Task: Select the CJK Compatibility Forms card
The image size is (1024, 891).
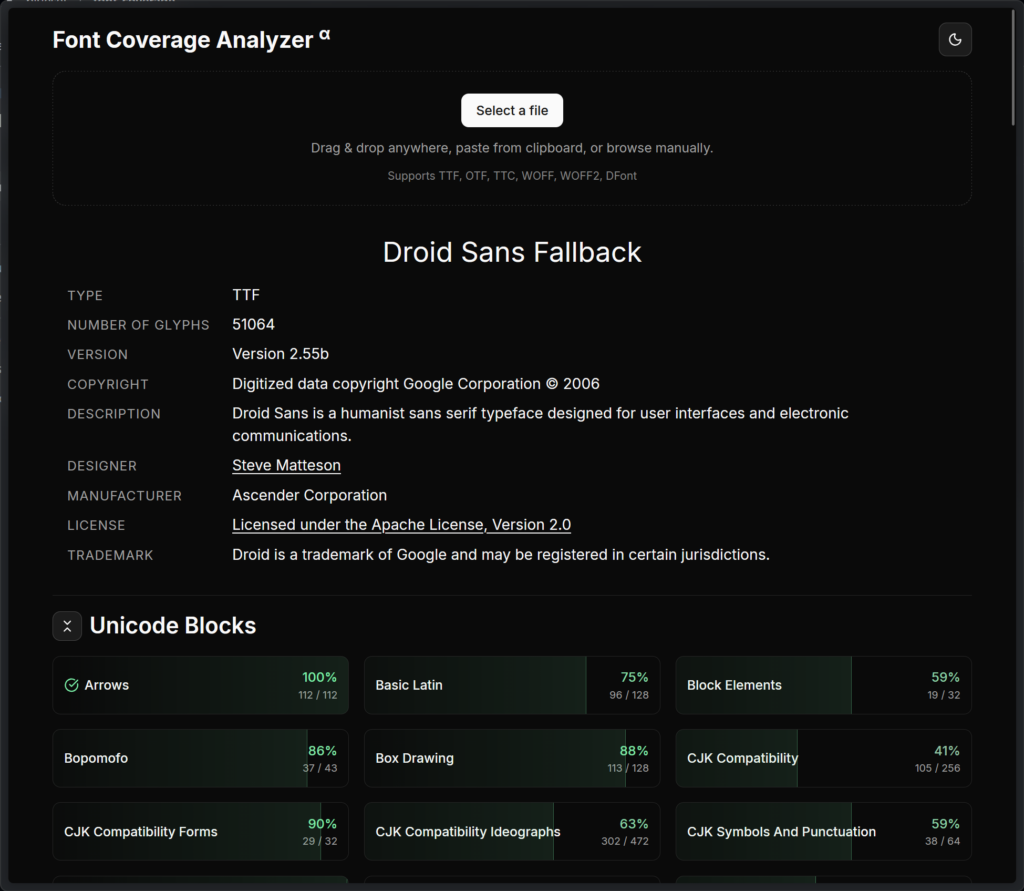Action: 200,832
